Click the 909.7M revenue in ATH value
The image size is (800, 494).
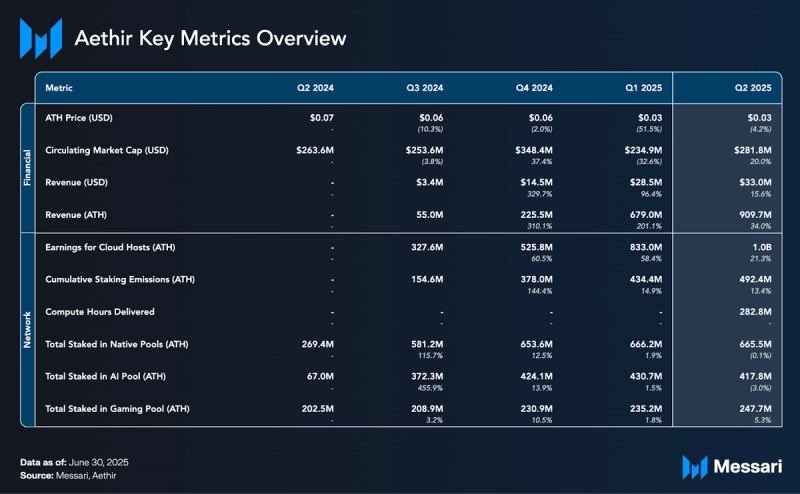point(756,215)
